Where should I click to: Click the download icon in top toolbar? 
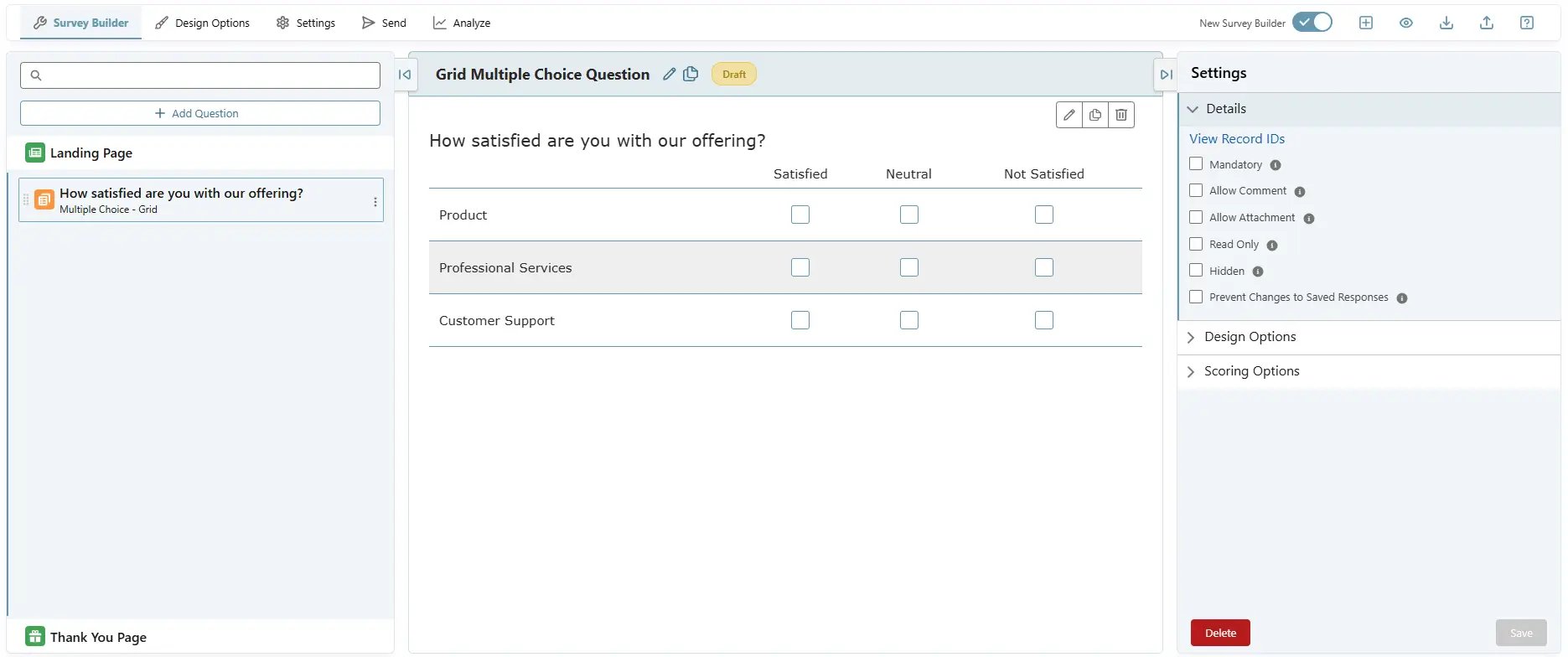pyautogui.click(x=1446, y=23)
